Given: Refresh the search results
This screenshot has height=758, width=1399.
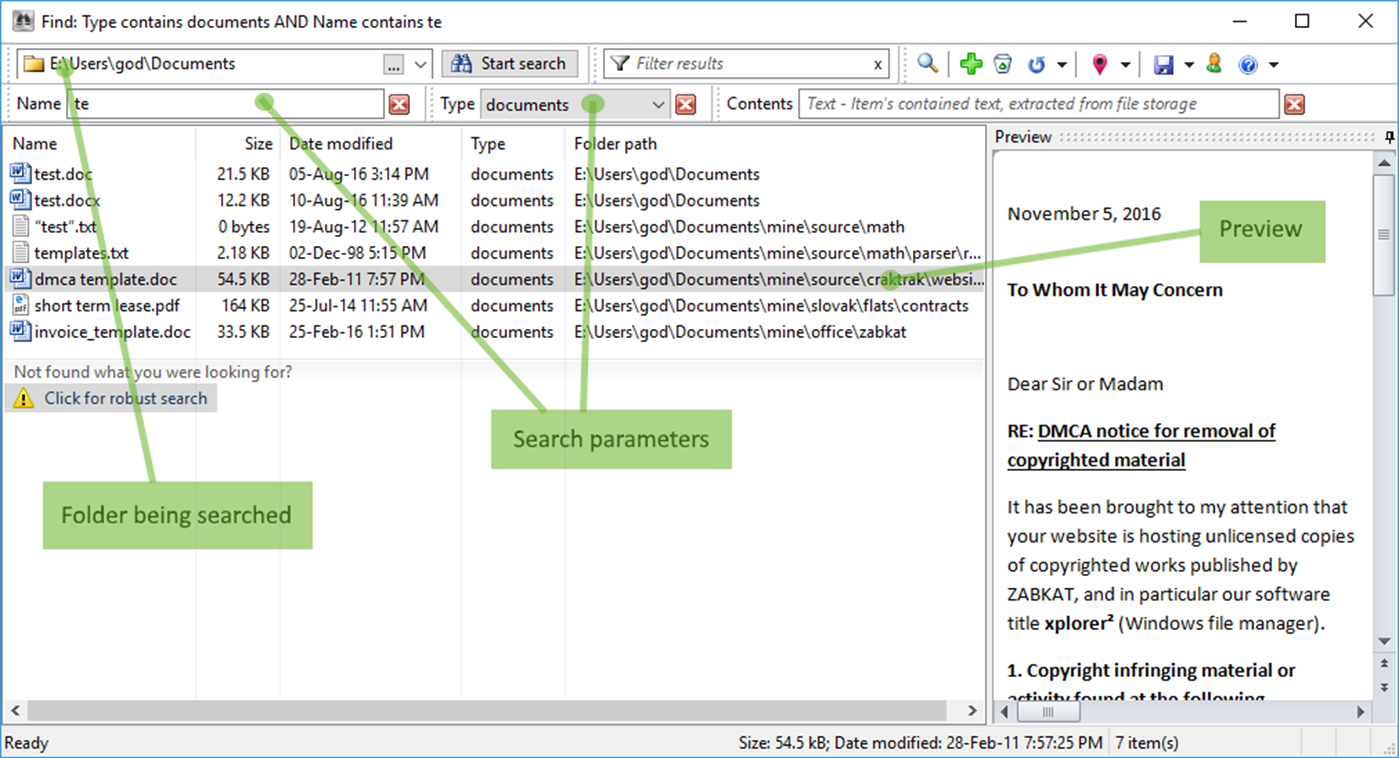Looking at the screenshot, I should point(1034,63).
